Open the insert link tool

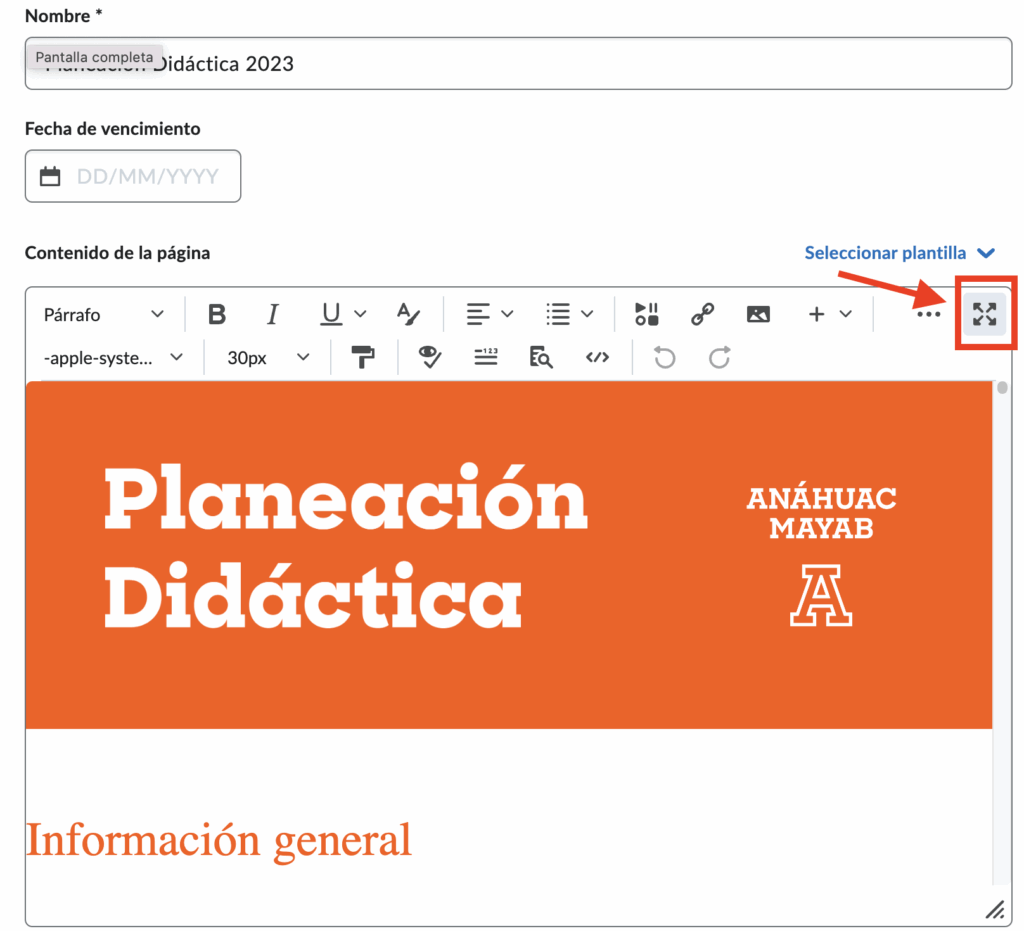click(x=702, y=314)
